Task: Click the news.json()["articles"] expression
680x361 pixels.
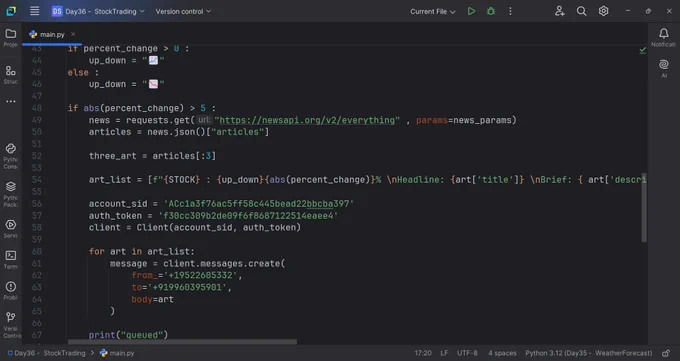Action: (208, 132)
